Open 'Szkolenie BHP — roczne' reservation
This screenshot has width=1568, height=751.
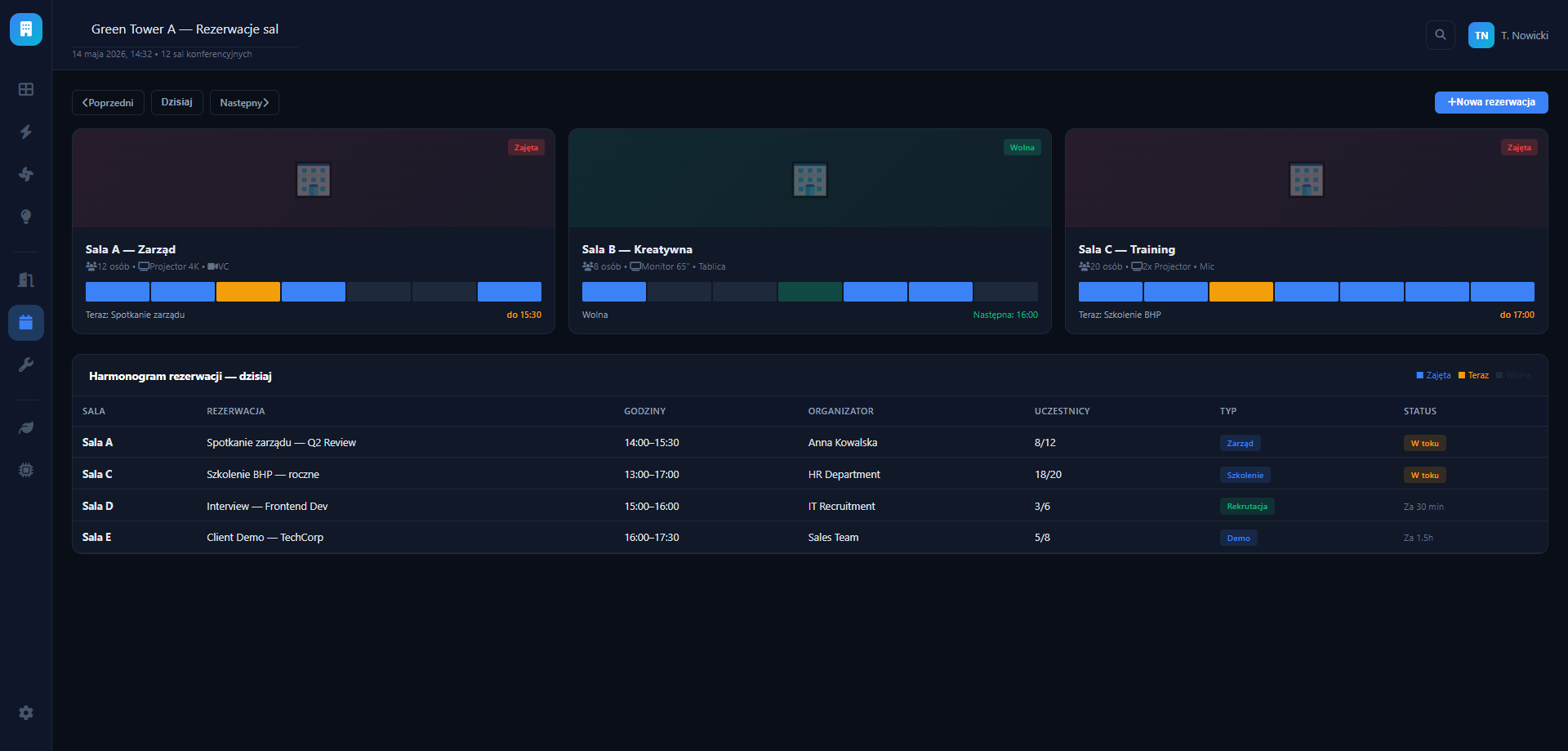263,474
